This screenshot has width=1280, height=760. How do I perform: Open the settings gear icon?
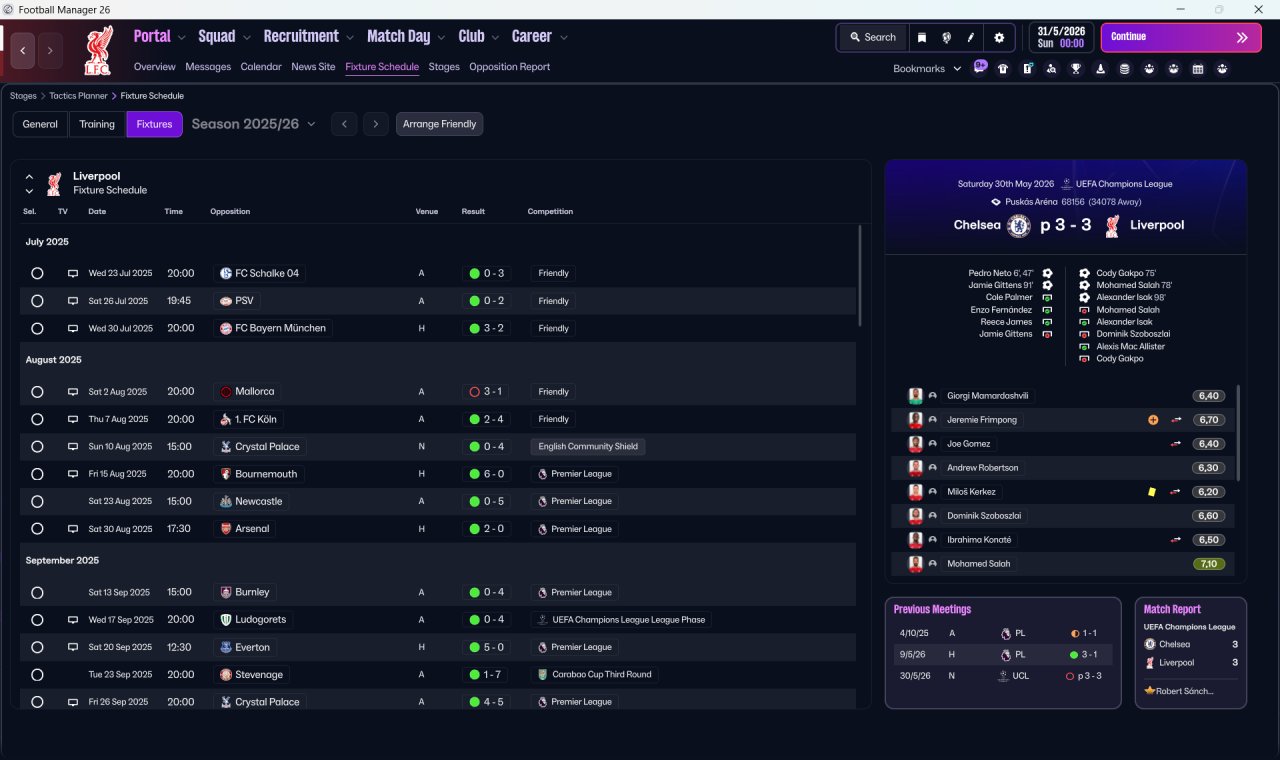pyautogui.click(x=998, y=37)
